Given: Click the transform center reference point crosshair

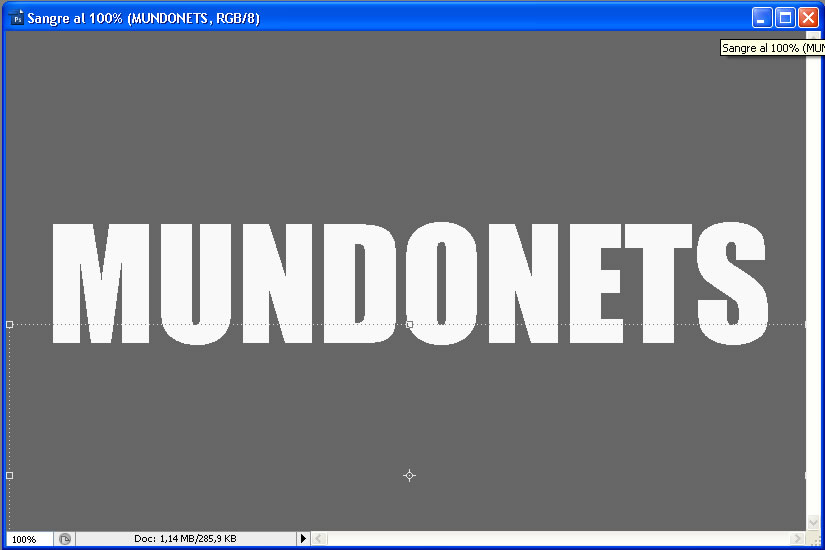Looking at the screenshot, I should (x=409, y=476).
